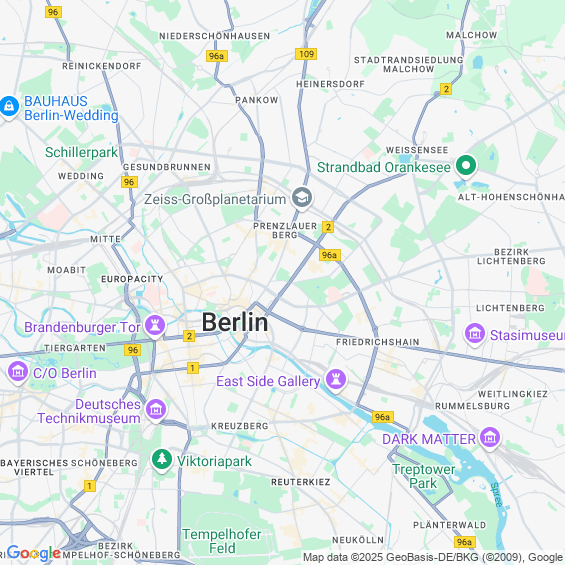Click the Friedrichshain district label
This screenshot has height=565, width=565.
(x=378, y=342)
